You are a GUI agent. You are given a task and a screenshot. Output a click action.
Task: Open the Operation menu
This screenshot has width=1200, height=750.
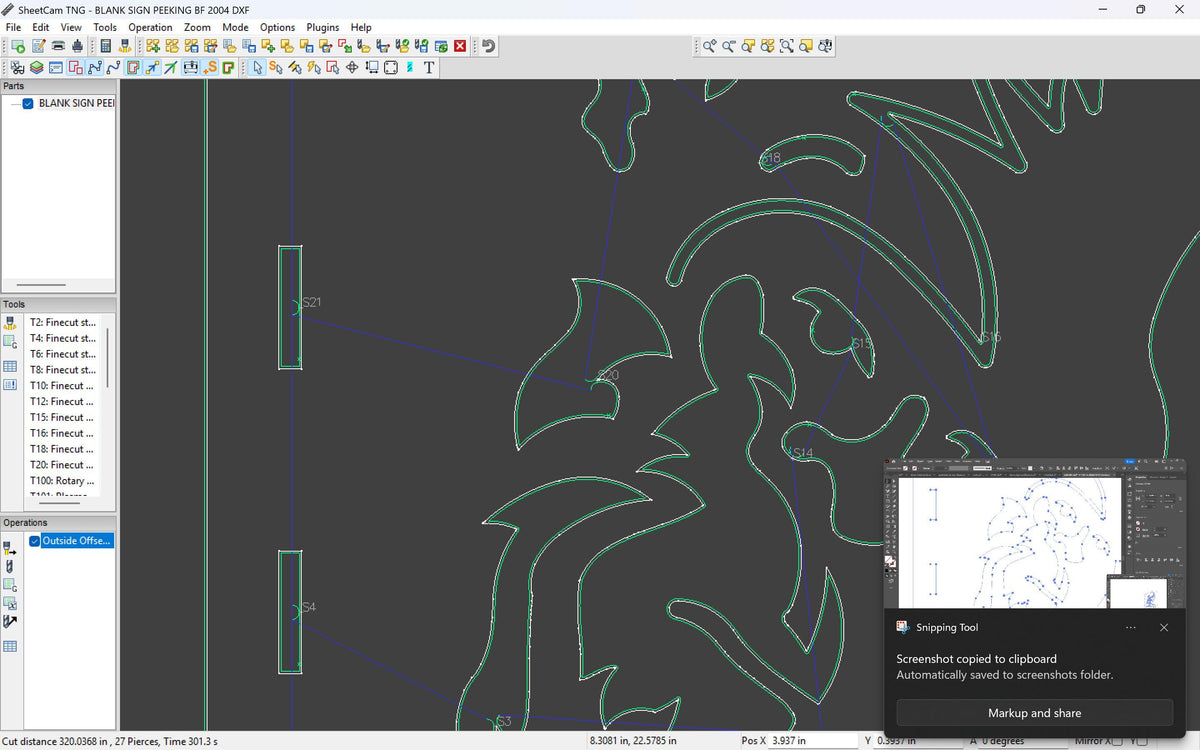(150, 27)
